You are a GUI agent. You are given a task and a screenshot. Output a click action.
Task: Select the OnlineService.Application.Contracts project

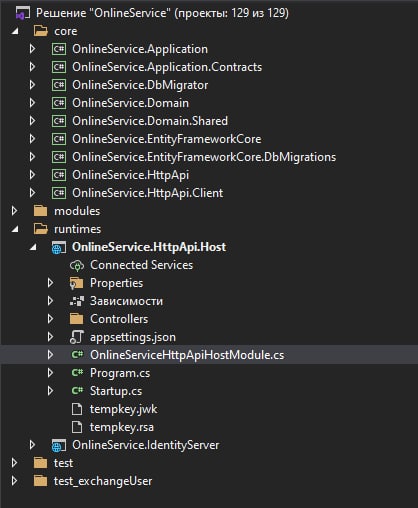coord(167,67)
